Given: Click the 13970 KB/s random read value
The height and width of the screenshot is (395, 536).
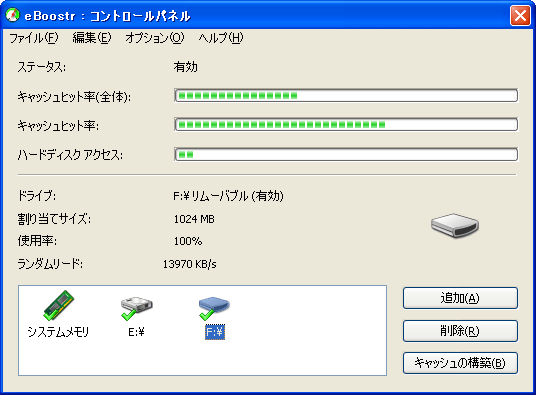Looking at the screenshot, I should (189, 264).
